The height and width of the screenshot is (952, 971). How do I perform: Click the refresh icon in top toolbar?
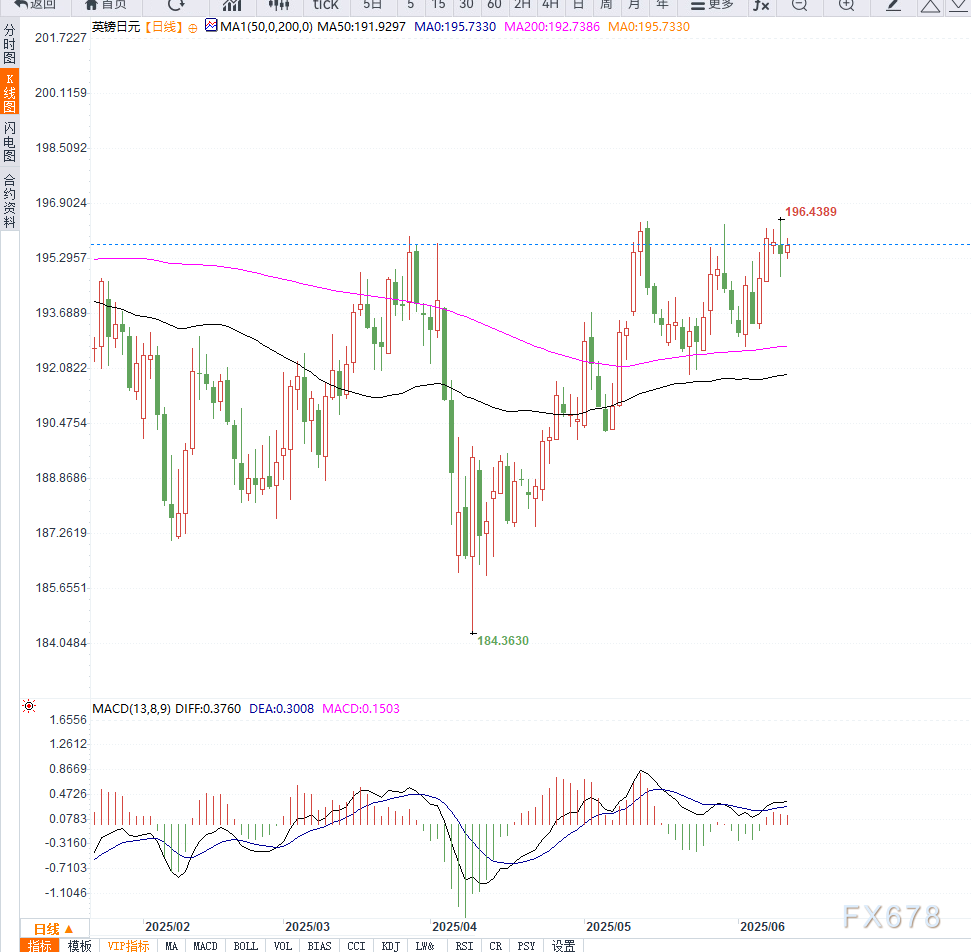176,5
